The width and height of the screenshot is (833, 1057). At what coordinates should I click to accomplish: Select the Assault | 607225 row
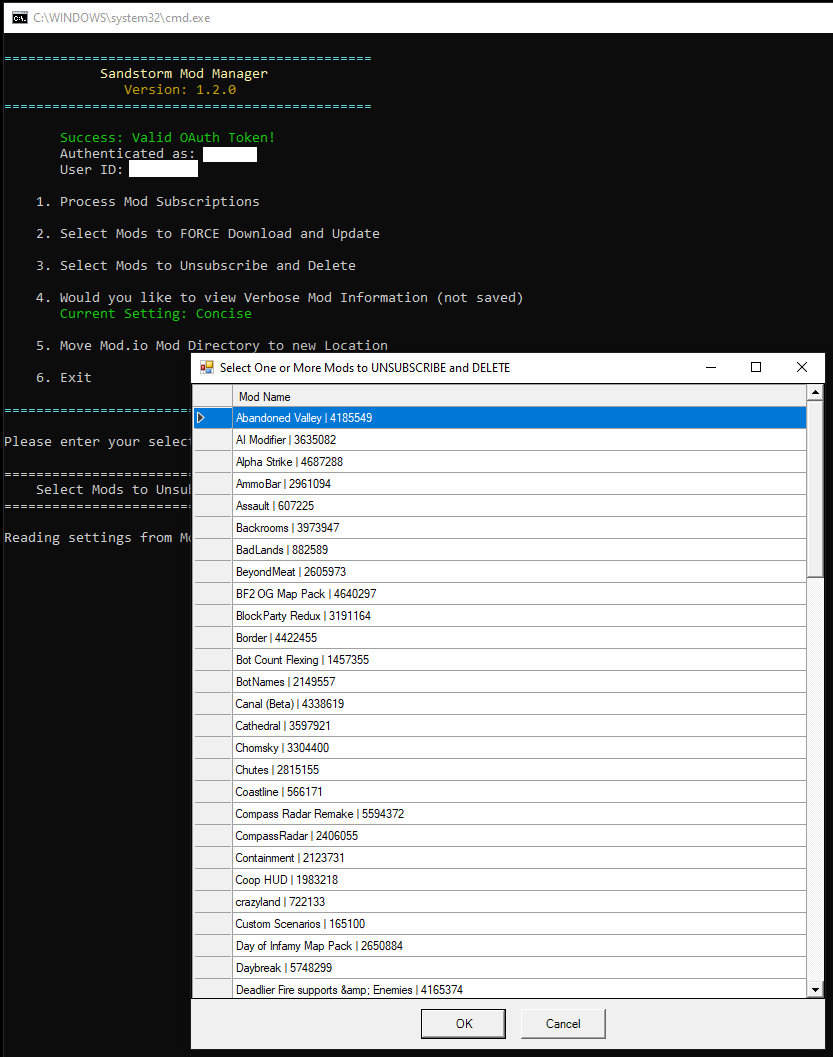pos(519,506)
